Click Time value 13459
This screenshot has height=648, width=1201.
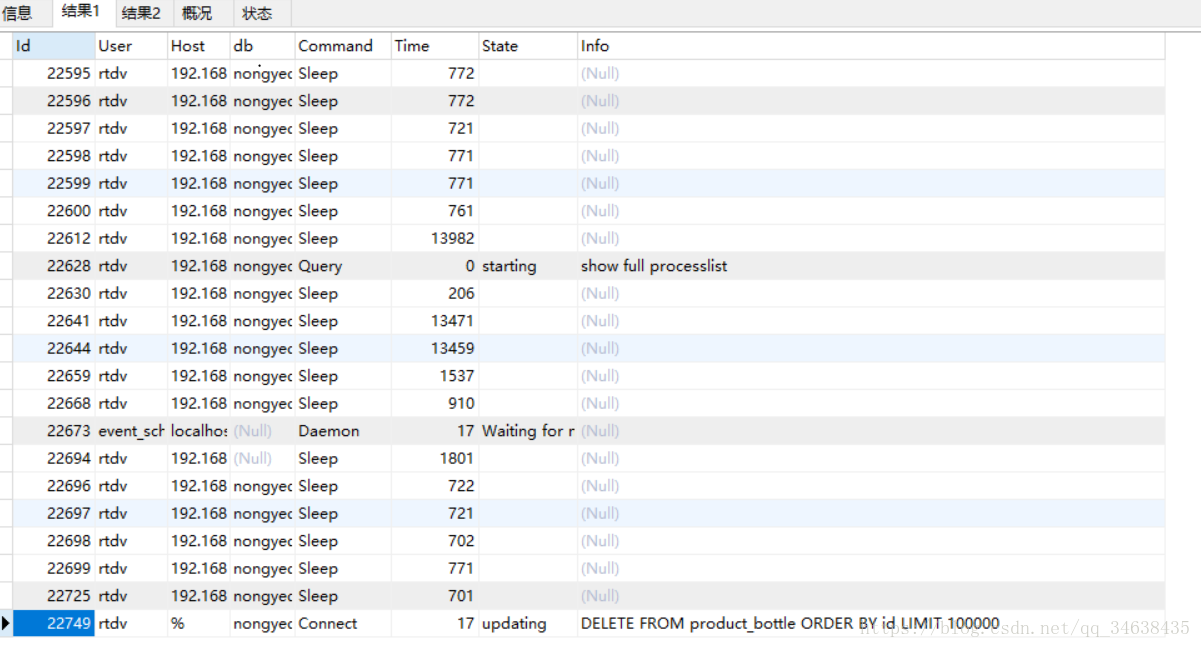435,348
